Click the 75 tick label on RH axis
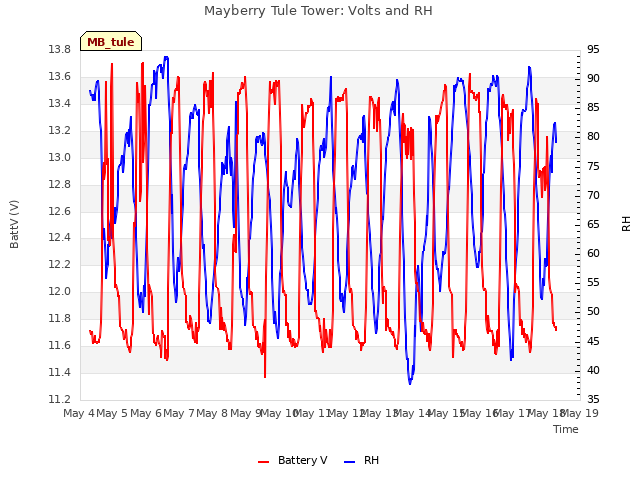The width and height of the screenshot is (640, 480). [x=593, y=166]
